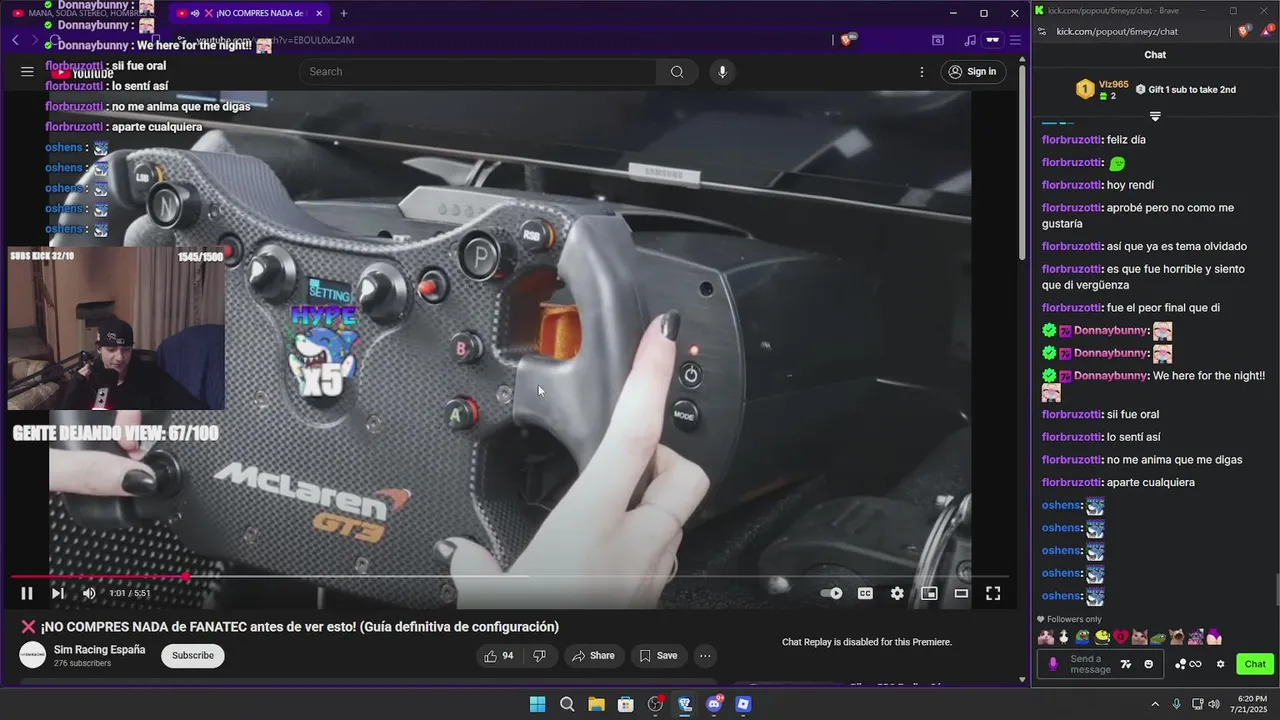Open Brave Shields icon in address bar
The width and height of the screenshot is (1280, 720).
click(848, 40)
